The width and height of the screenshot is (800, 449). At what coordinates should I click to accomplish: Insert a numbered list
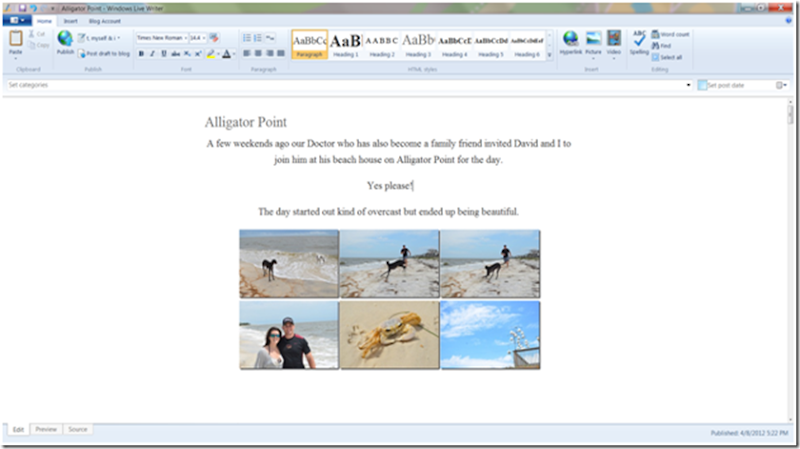(x=258, y=38)
